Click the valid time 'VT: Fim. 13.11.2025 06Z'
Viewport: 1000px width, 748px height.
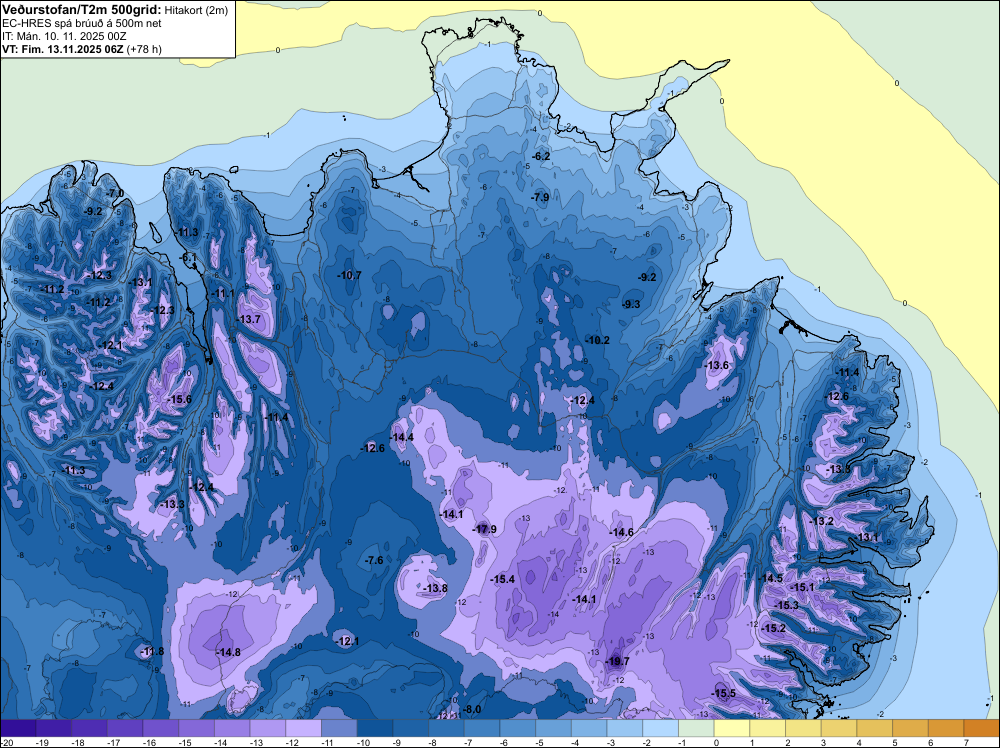pyautogui.click(x=62, y=49)
